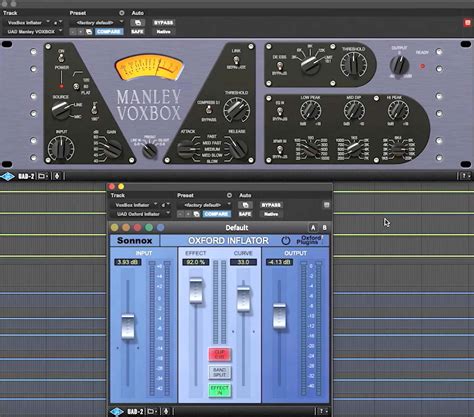Image resolution: width=474 pixels, height=417 pixels.
Task: Click the Sonnox logo in the Inflator header
Action: click(x=134, y=240)
